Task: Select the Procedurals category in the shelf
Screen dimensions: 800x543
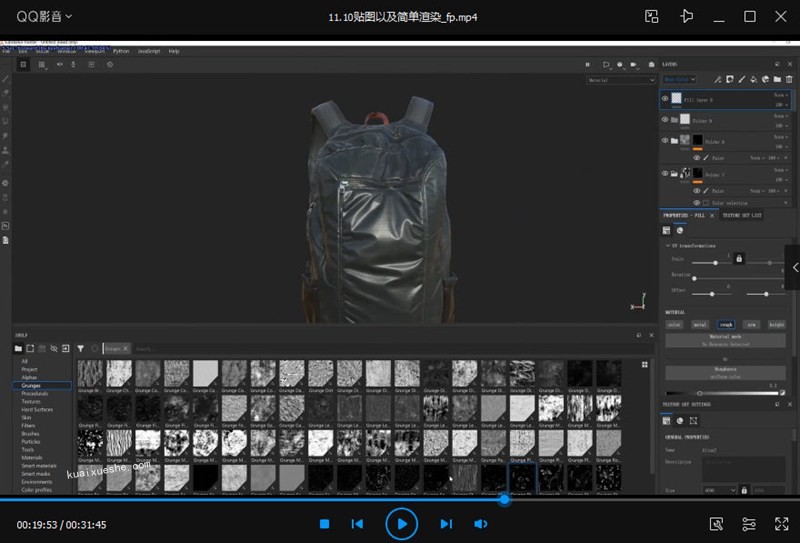Action: (35, 393)
